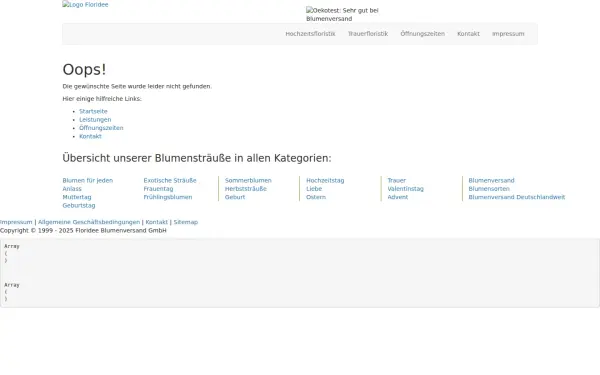Open the Leistungen helpful link
Viewport: 600px width, 375px height.
click(x=95, y=120)
